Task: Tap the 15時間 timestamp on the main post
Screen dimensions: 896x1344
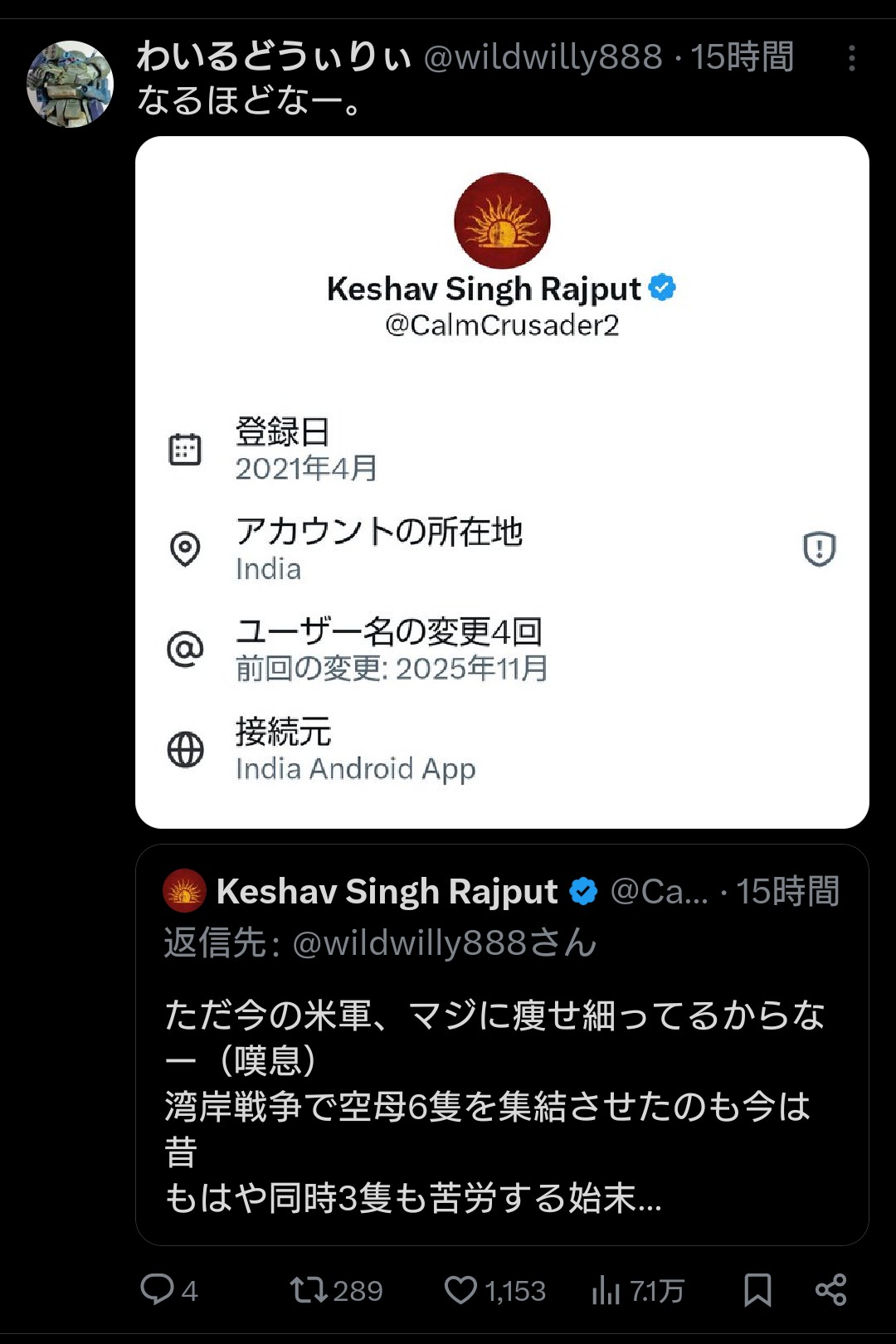Action: [742, 57]
